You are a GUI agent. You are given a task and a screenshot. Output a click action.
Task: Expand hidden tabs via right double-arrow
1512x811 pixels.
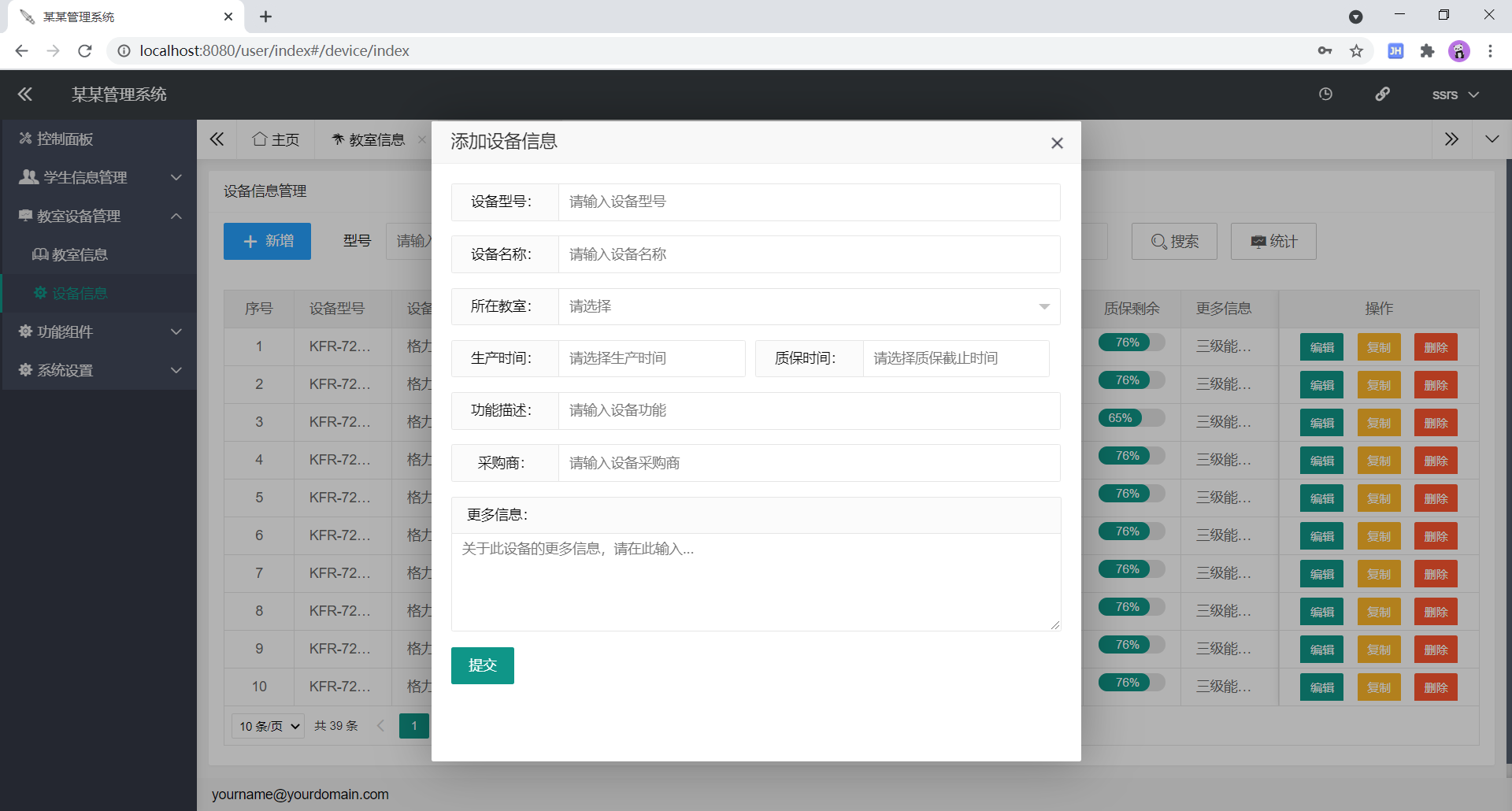coord(1451,139)
